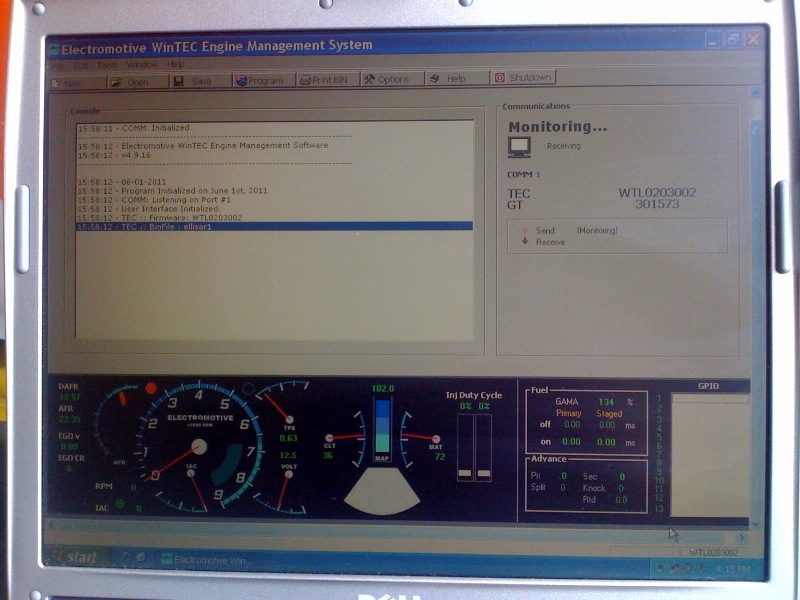The height and width of the screenshot is (600, 800).
Task: Click the Electromotive RPM tachometer gauge
Action: (199, 446)
